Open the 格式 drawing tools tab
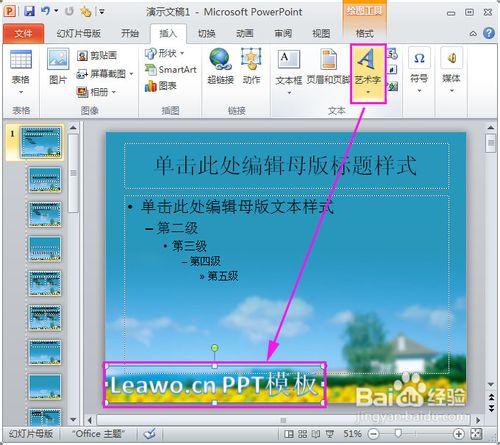 click(365, 34)
